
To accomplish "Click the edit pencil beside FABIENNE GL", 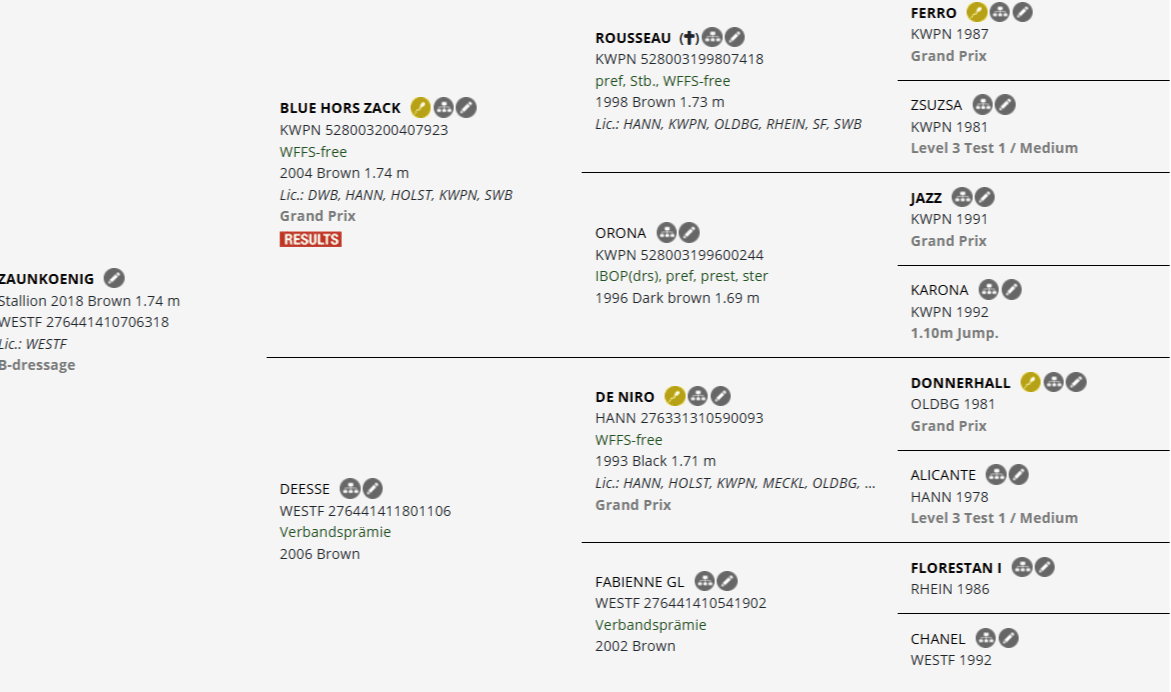I will click(728, 581).
